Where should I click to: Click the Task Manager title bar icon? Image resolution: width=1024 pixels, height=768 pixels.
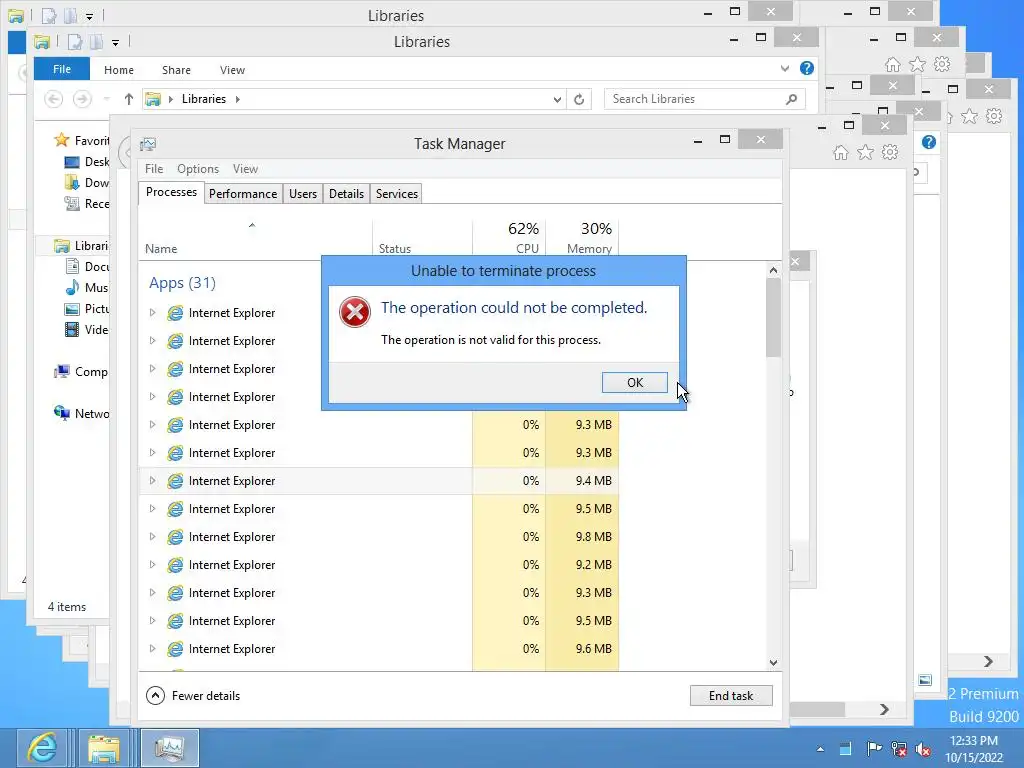tap(148, 144)
